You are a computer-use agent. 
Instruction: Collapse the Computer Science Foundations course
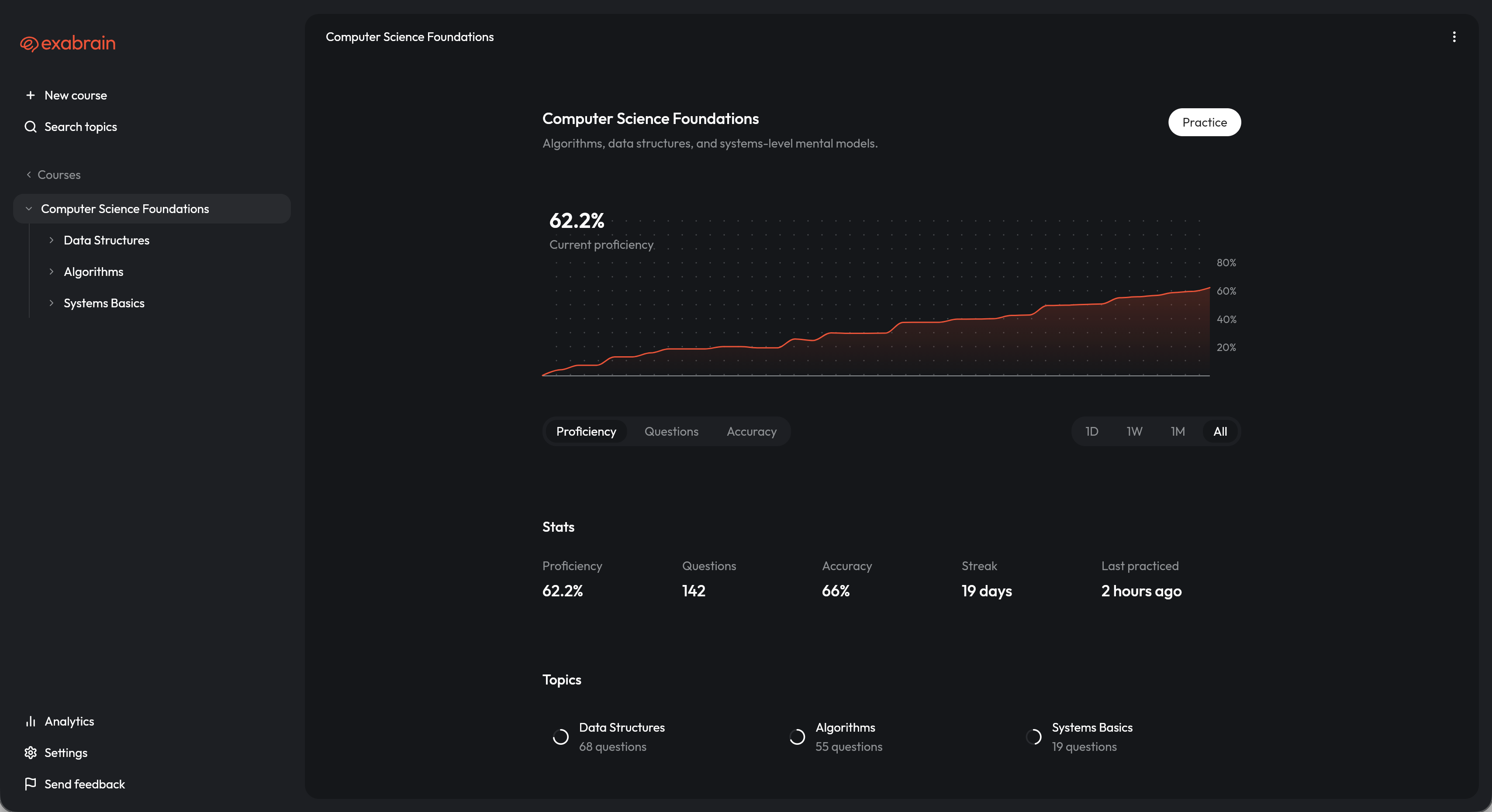tap(29, 209)
